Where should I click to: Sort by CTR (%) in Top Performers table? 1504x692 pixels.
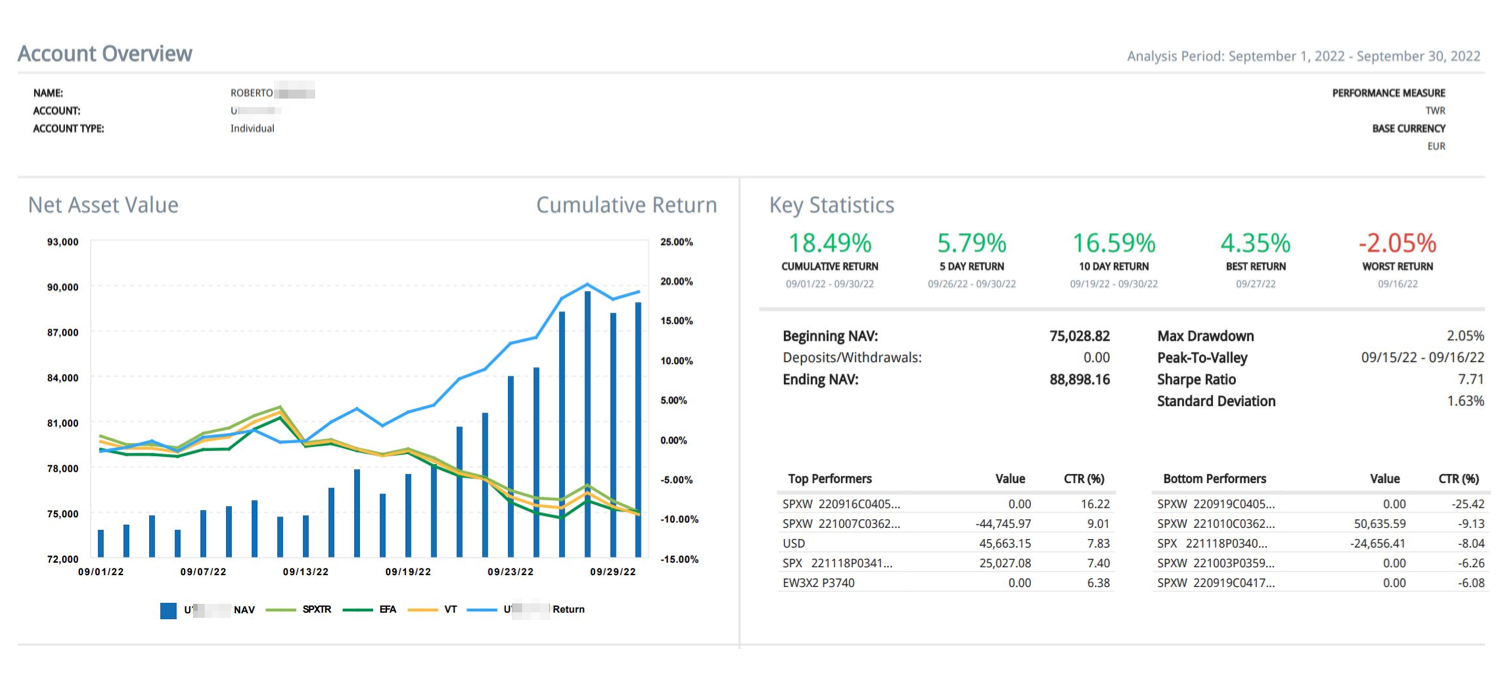click(x=1083, y=479)
